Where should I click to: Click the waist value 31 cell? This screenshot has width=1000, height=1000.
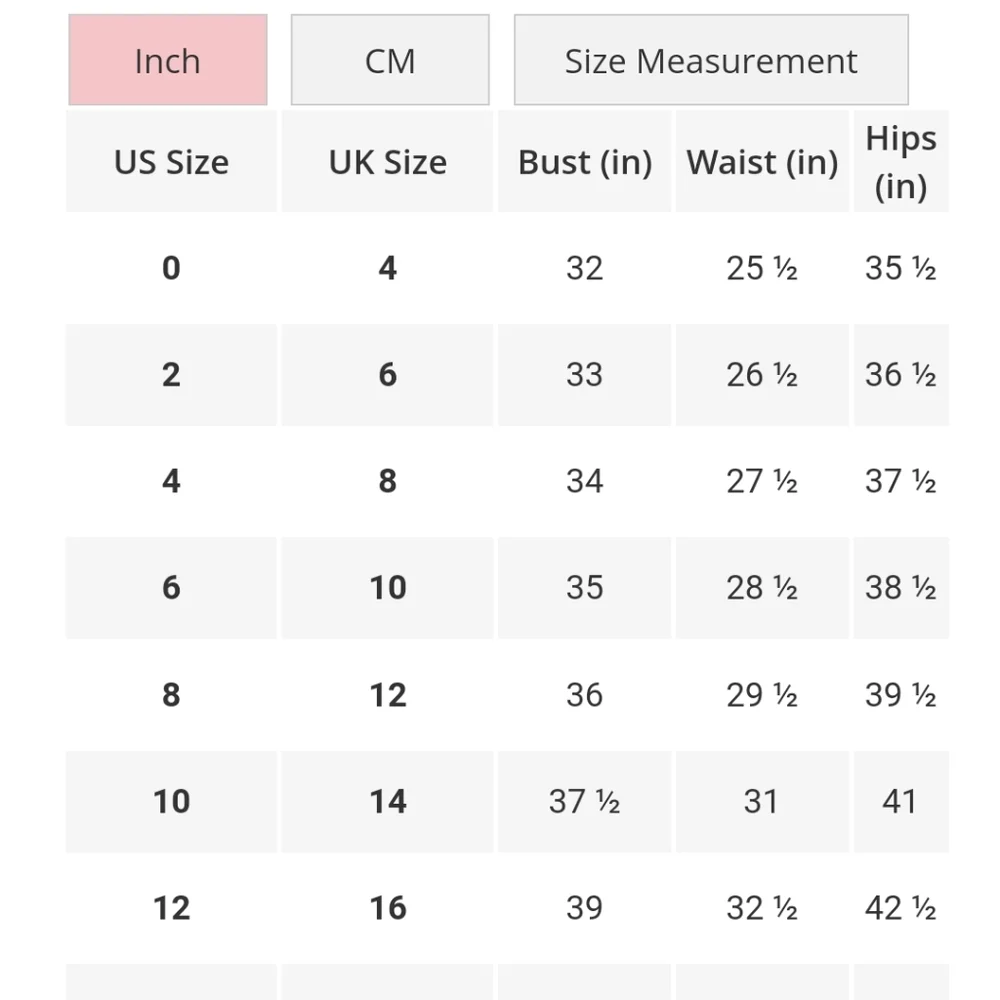[762, 801]
